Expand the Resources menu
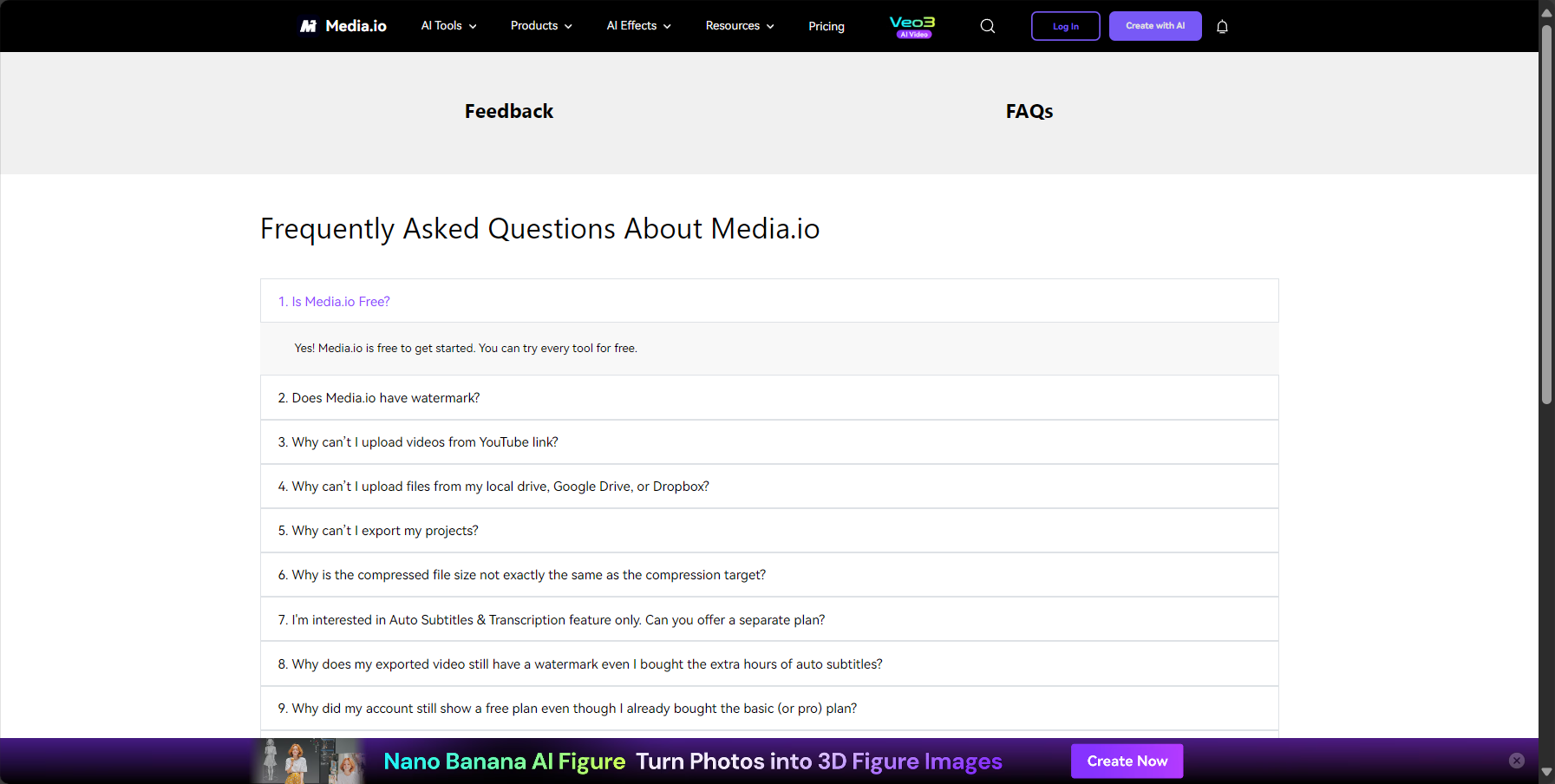The image size is (1555, 784). tap(740, 26)
